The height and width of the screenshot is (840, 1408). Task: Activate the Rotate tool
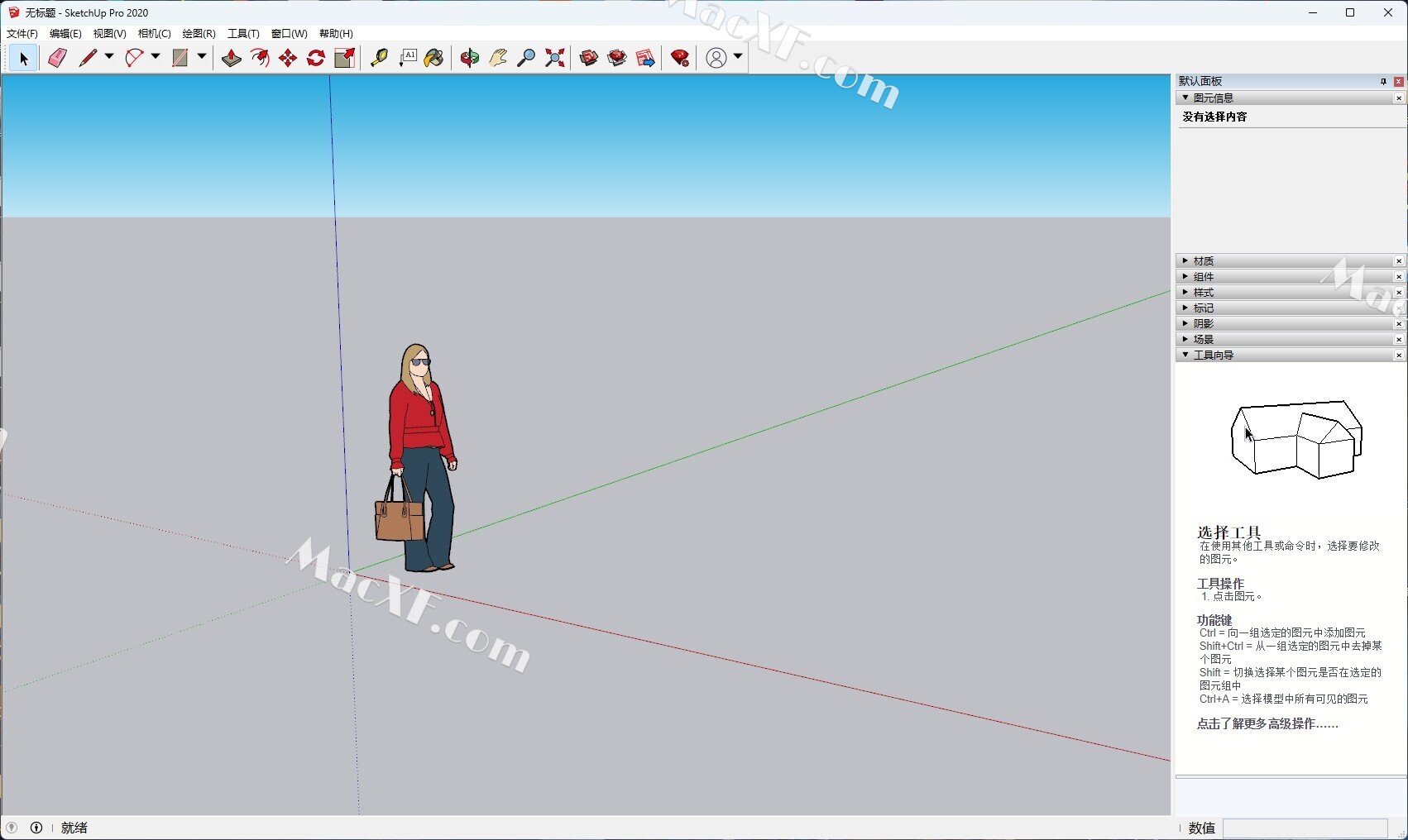(316, 58)
